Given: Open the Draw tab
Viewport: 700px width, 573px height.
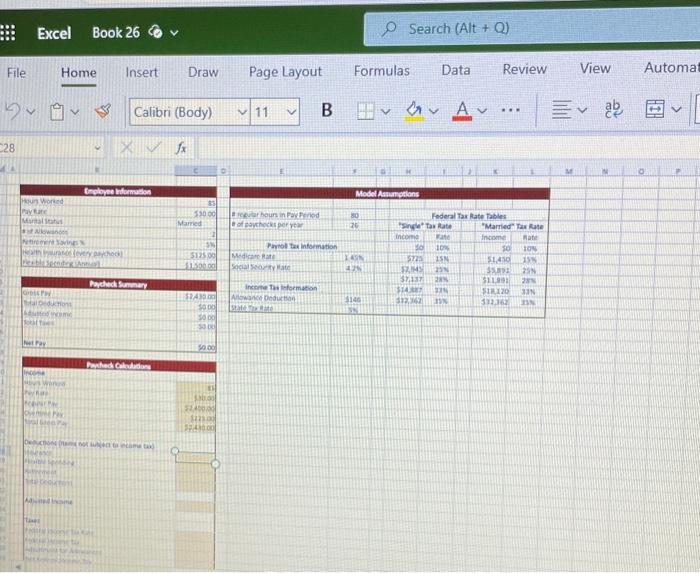Looking at the screenshot, I should [x=203, y=71].
